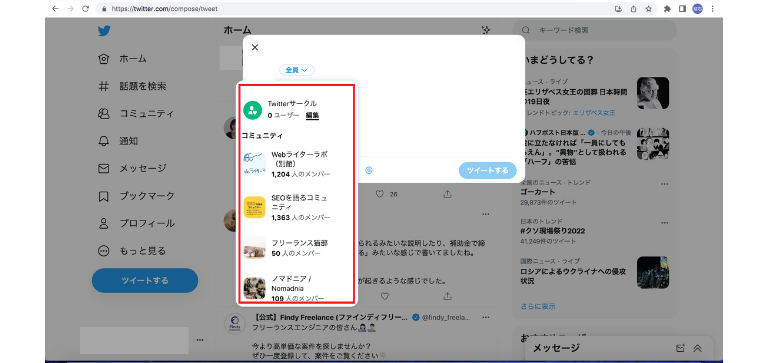Open ブックマーク in the sidebar

136,196
